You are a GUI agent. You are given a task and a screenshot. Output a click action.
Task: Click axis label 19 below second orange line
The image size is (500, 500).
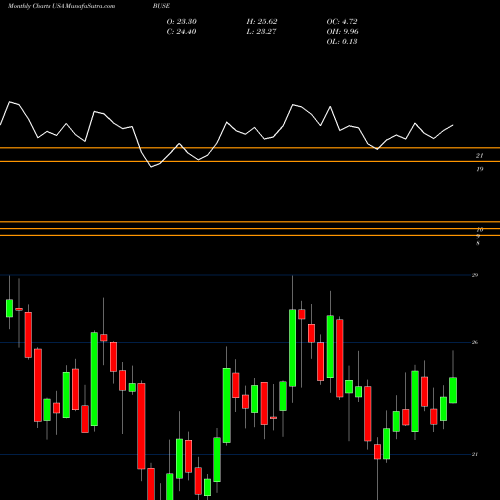tap(479, 169)
